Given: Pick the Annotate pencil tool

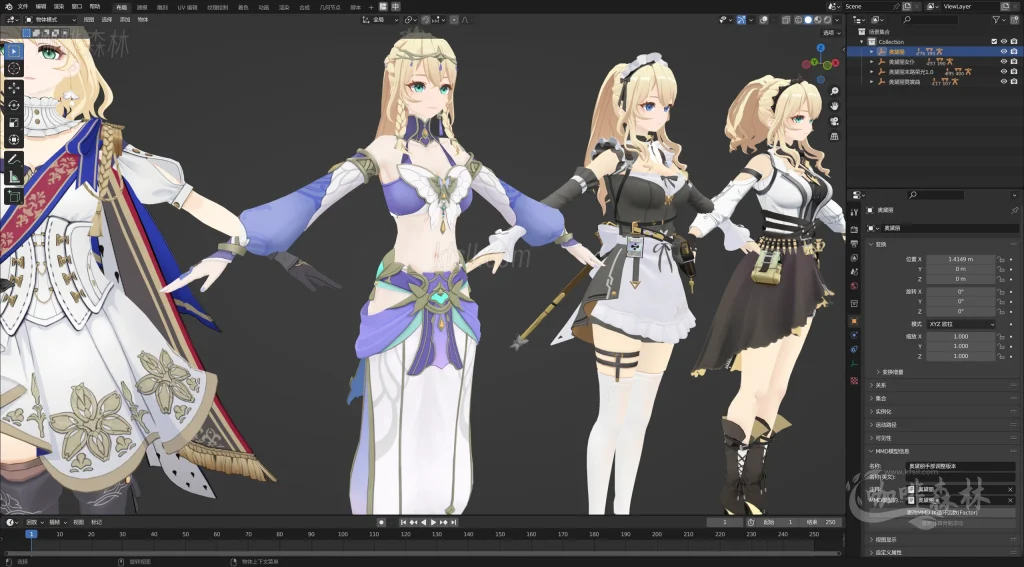Looking at the screenshot, I should tap(14, 159).
